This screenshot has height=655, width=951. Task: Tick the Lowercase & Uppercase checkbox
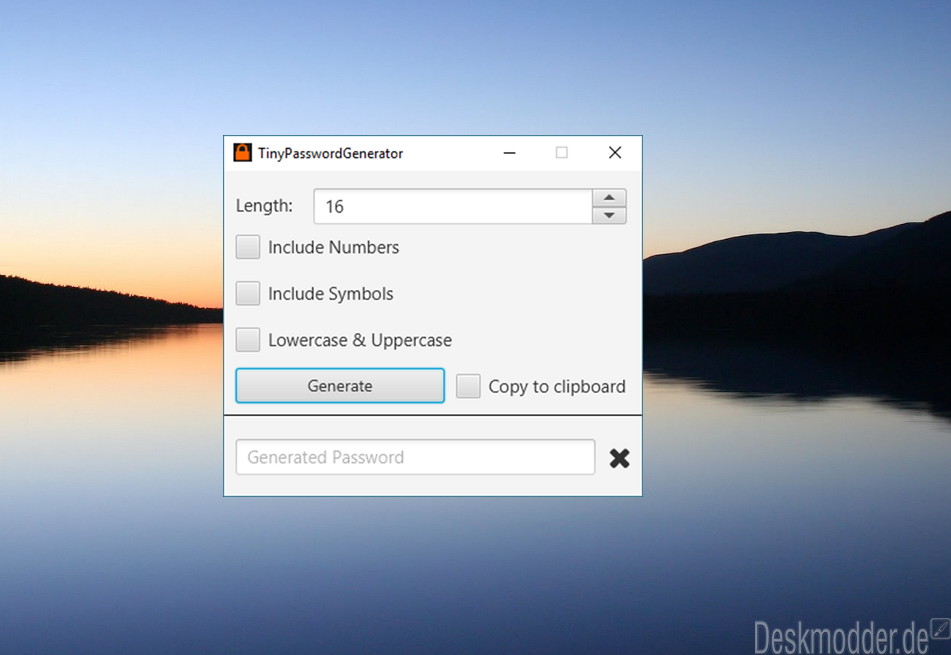coord(248,340)
